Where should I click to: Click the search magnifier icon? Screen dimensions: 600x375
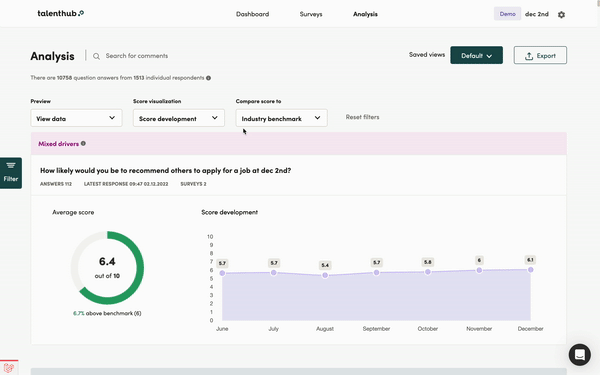[x=96, y=56]
